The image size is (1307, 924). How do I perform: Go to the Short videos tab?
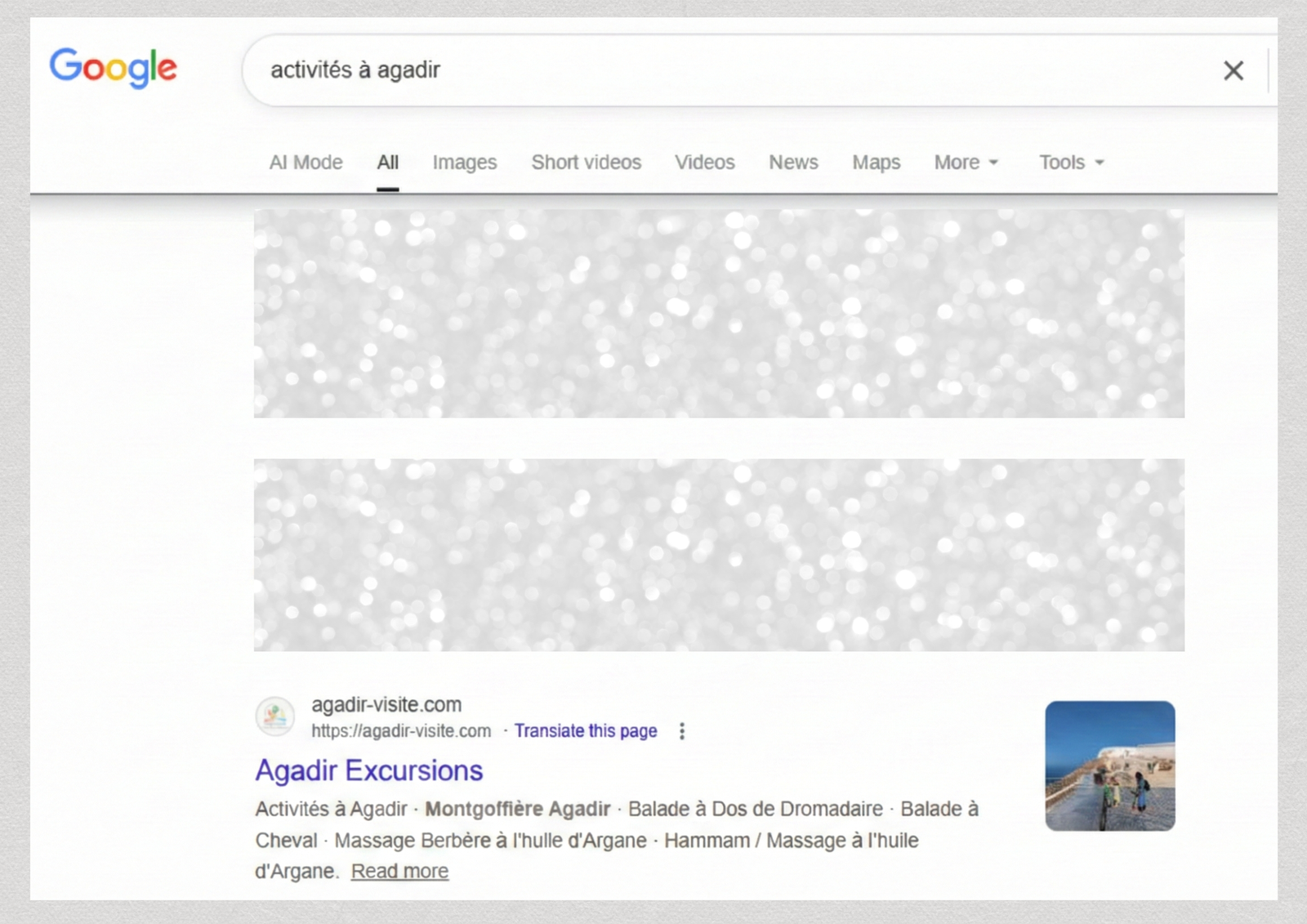pyautogui.click(x=586, y=163)
